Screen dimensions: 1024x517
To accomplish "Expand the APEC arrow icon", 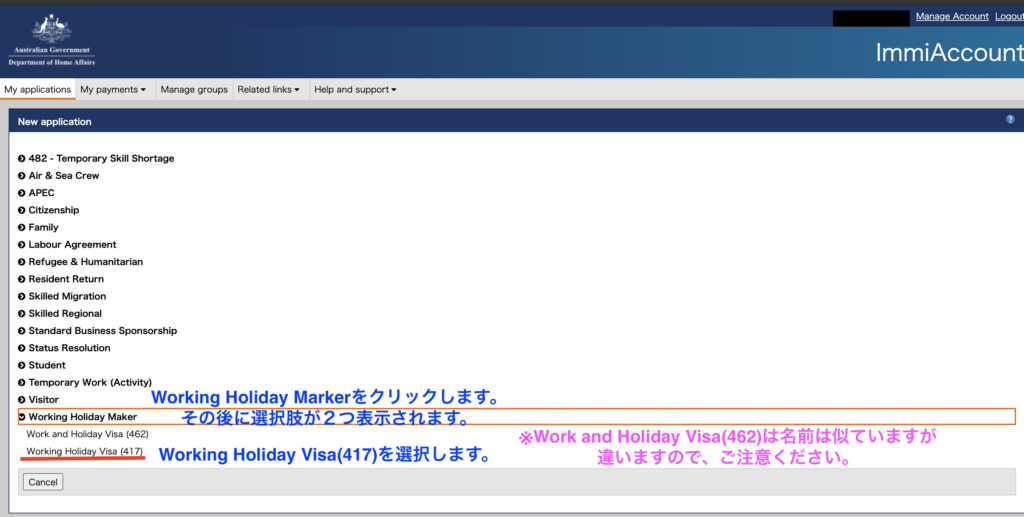I will pyautogui.click(x=22, y=193).
